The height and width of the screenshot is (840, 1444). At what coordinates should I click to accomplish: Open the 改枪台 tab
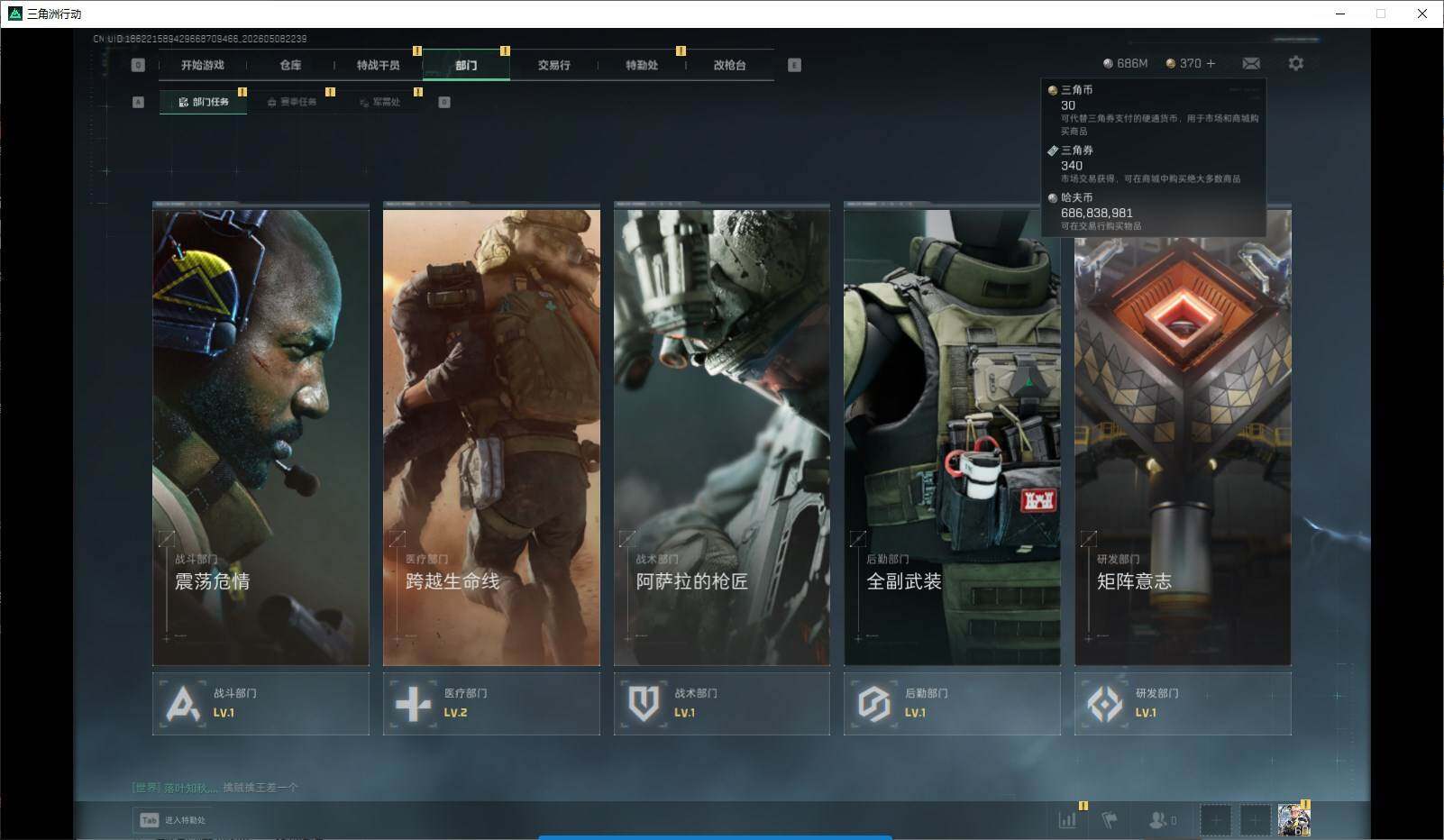[729, 65]
